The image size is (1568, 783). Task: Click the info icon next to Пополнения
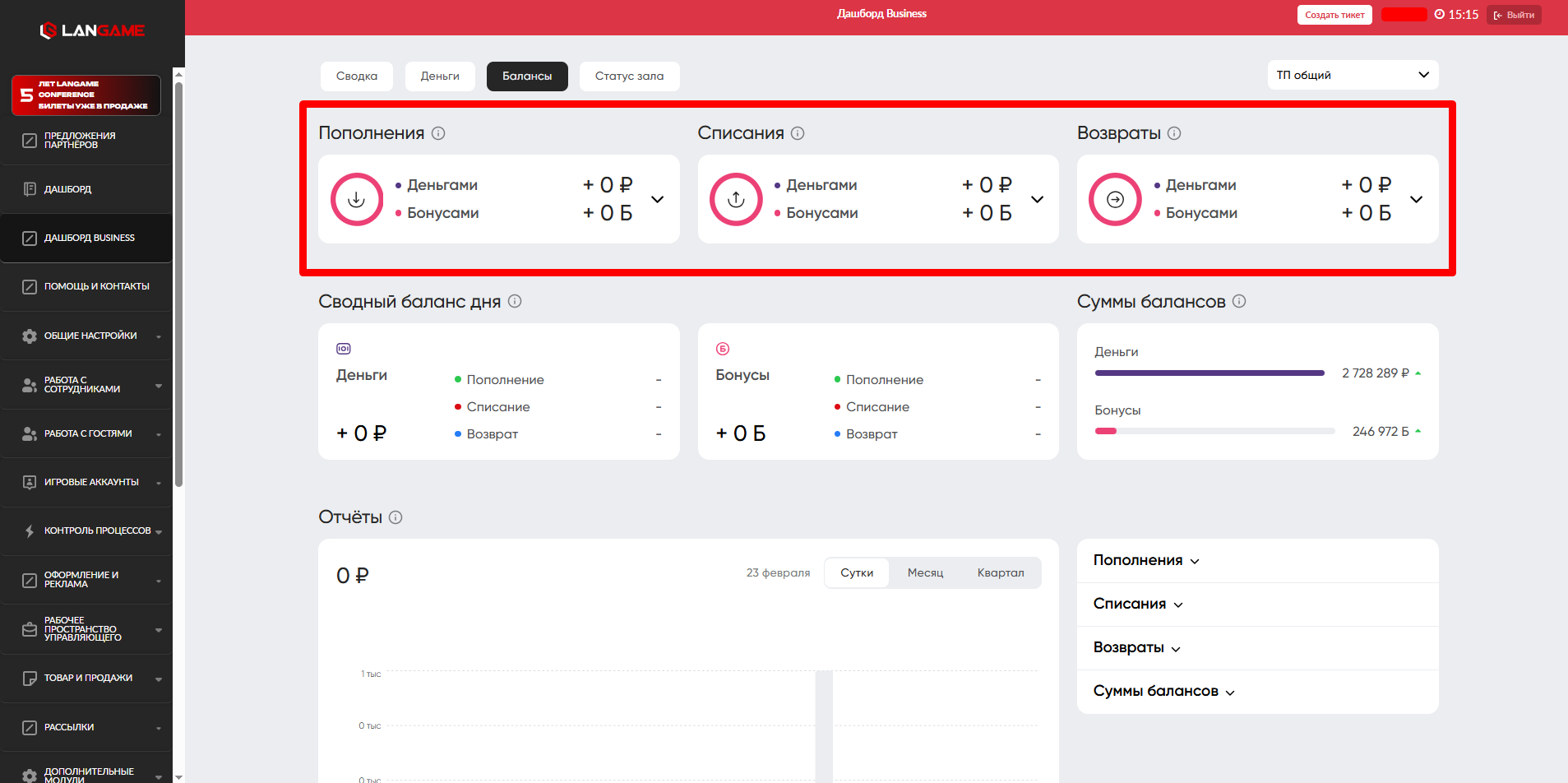point(438,133)
